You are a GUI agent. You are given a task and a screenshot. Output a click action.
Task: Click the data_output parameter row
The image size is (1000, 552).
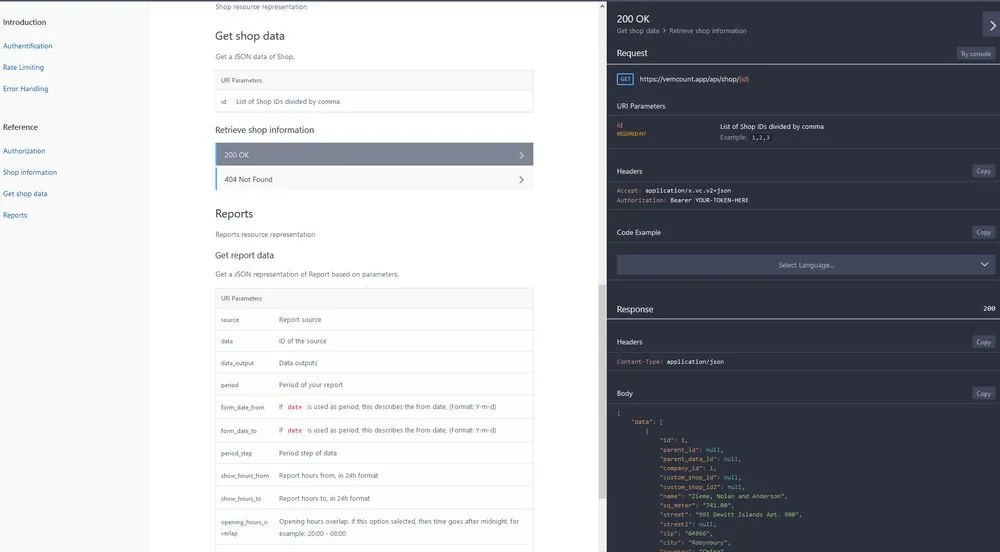click(374, 363)
